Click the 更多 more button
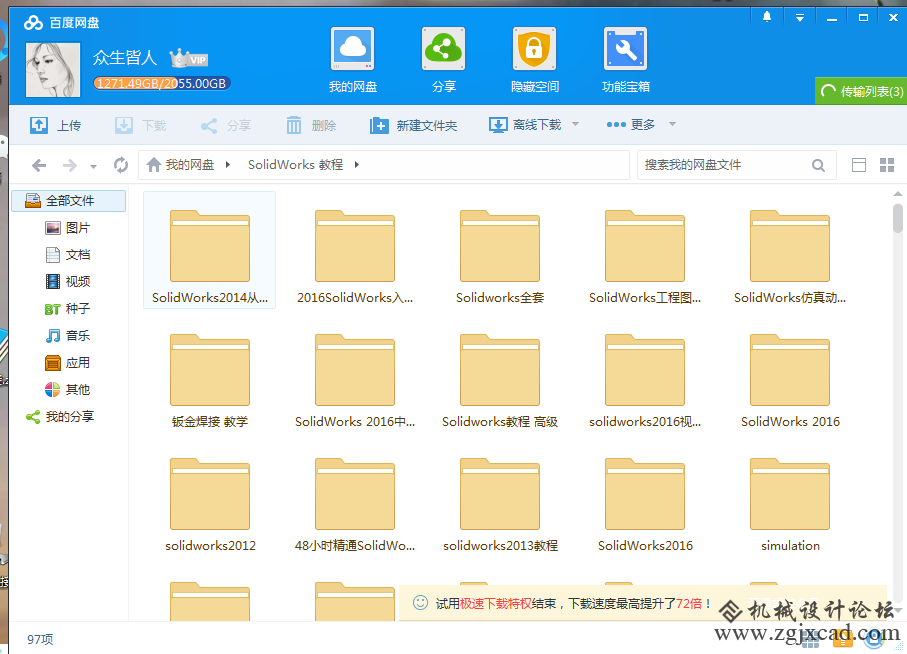Image resolution: width=907 pixels, height=654 pixels. 631,124
